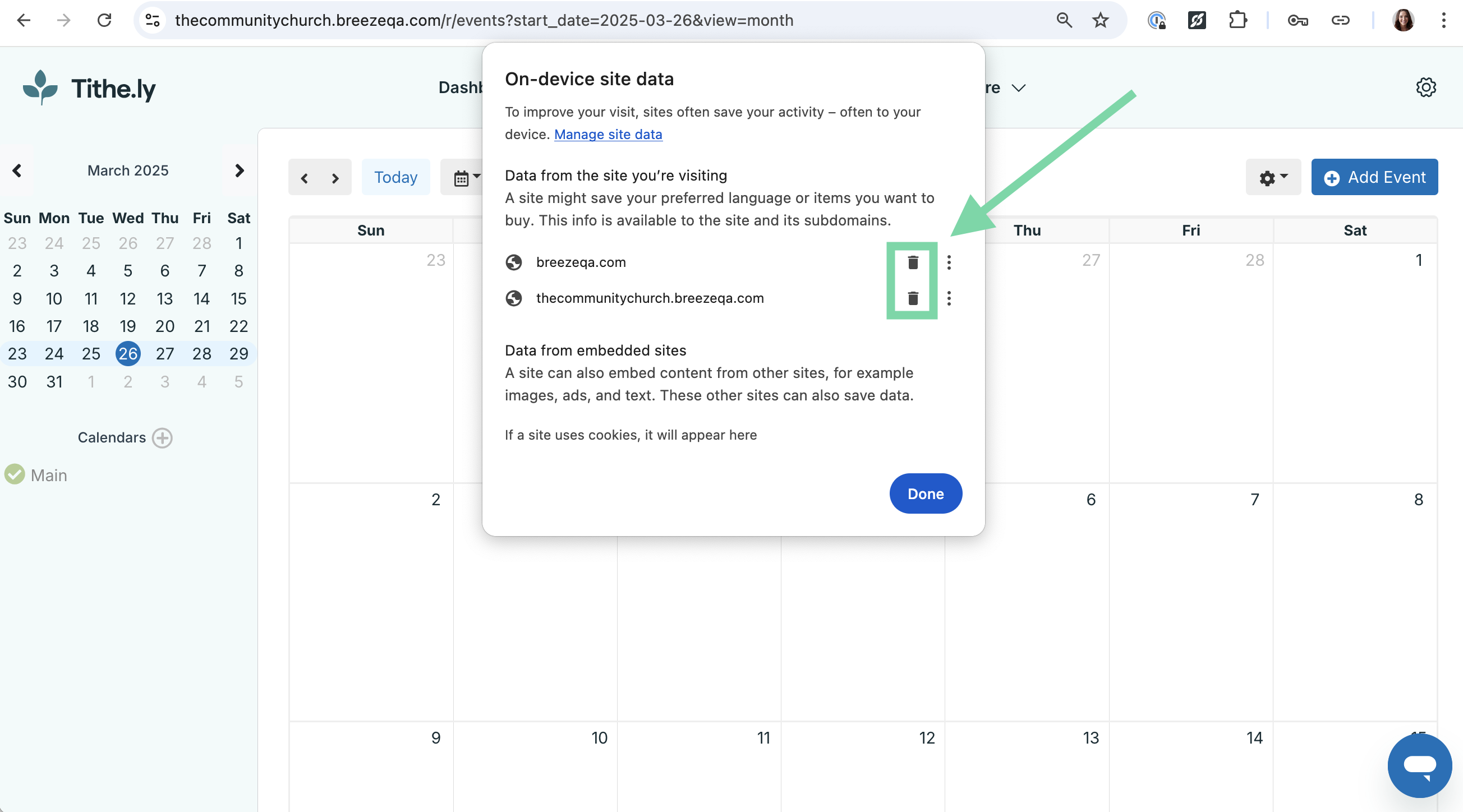The image size is (1463, 812).
Task: Click the Tithe.ly logo
Action: tap(89, 88)
